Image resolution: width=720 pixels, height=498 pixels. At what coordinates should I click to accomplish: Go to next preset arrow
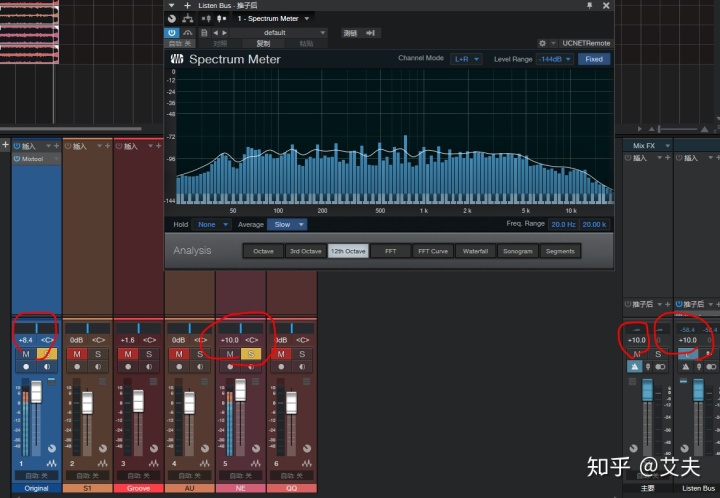click(225, 33)
